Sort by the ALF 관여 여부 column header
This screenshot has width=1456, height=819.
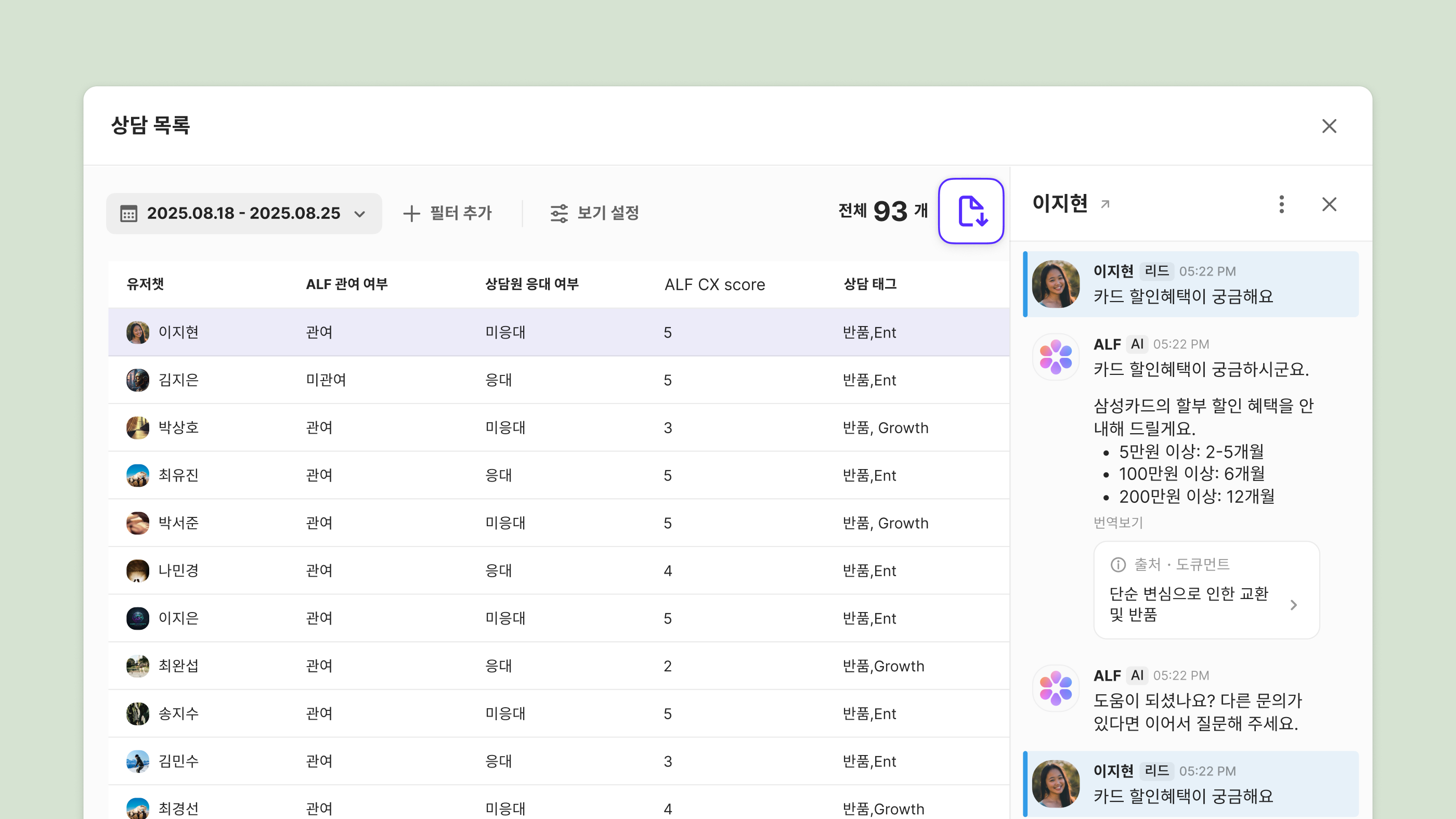click(x=347, y=284)
